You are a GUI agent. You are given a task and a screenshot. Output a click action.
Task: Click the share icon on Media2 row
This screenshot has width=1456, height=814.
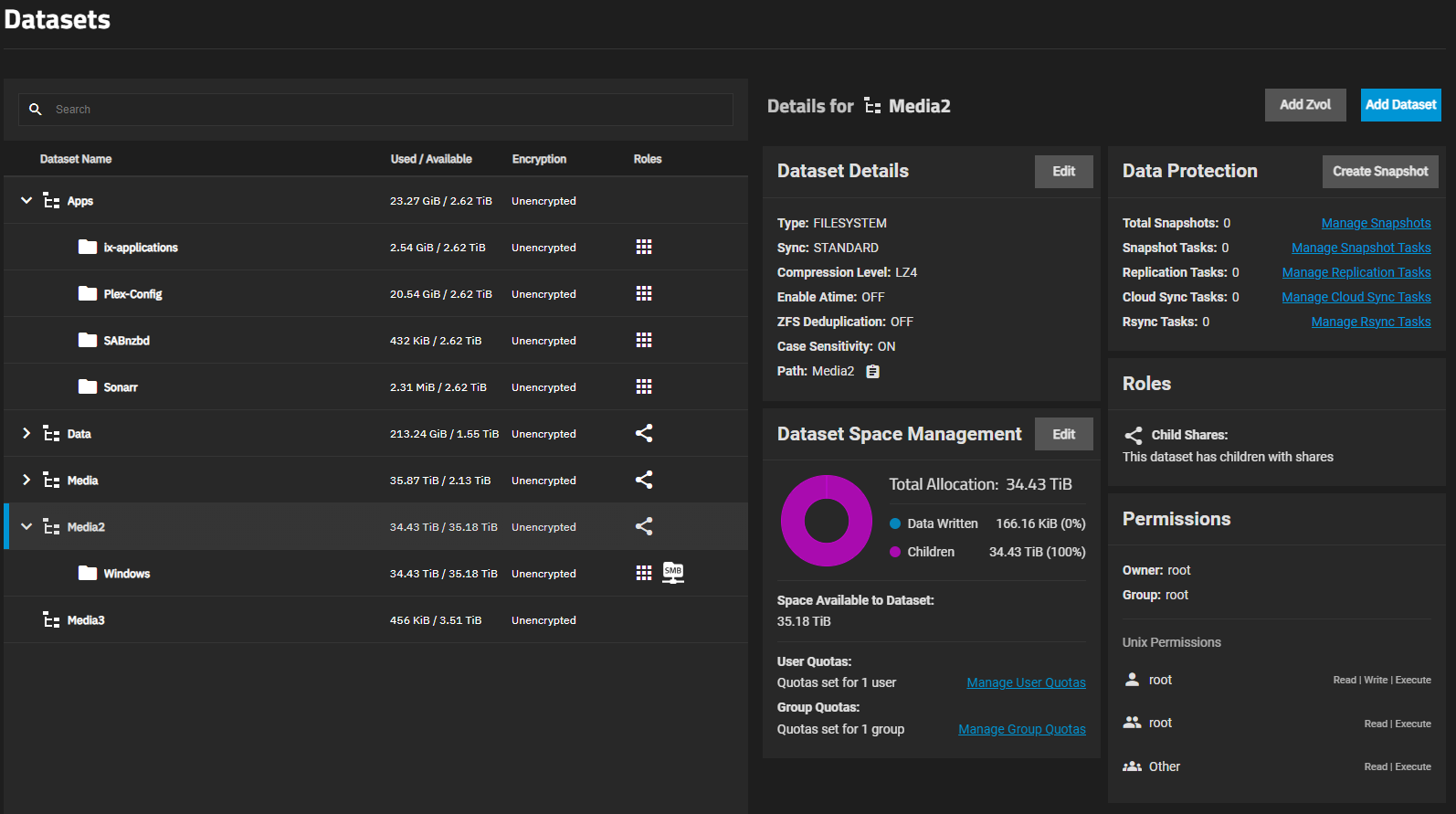point(644,526)
